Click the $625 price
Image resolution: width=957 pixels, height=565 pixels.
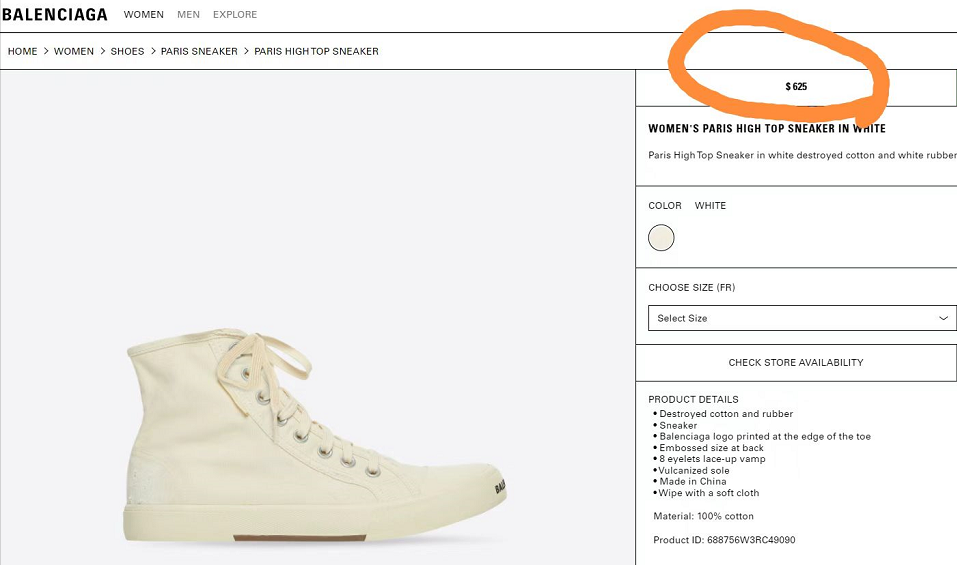point(796,87)
